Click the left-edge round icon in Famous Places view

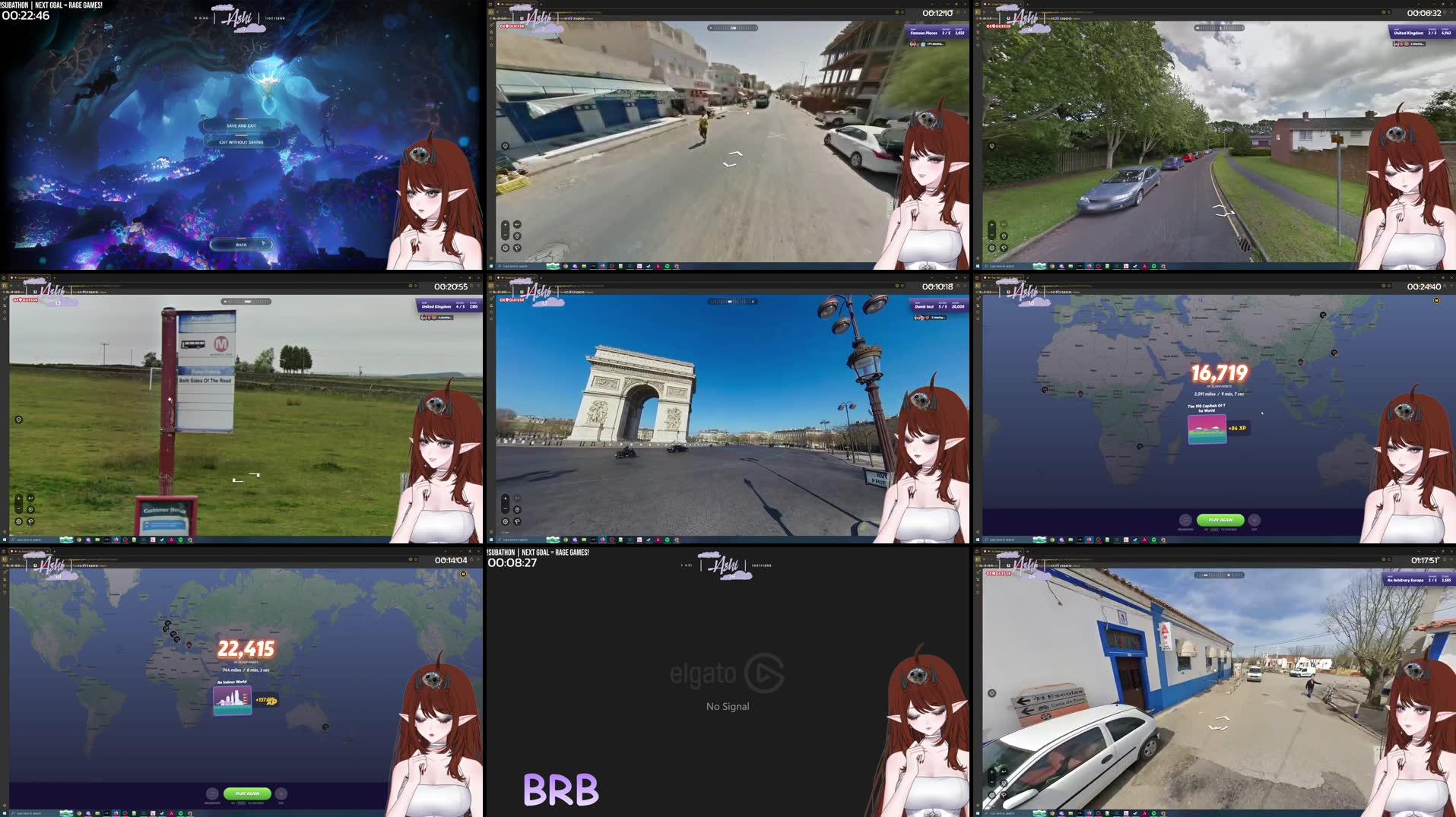click(505, 146)
